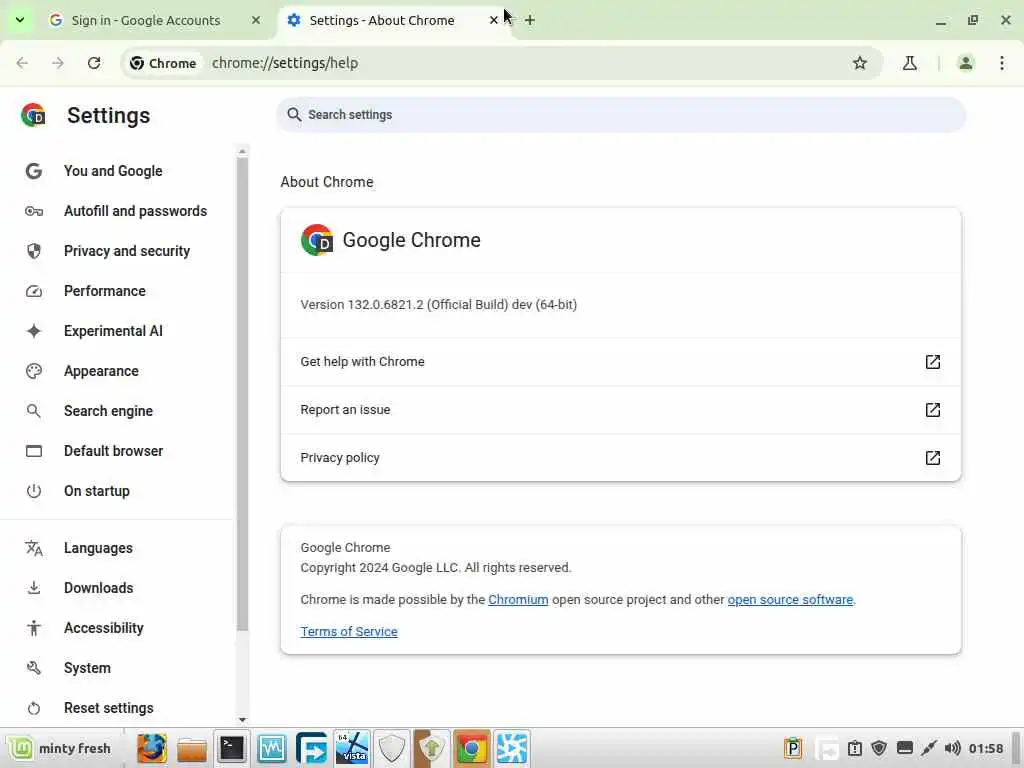This screenshot has height=768, width=1024.
Task: Open the system monitor taskbar icon
Action: pos(272,748)
